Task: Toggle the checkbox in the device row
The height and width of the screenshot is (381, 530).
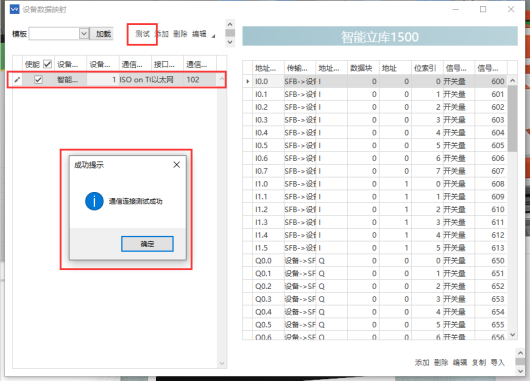Action: click(x=38, y=79)
